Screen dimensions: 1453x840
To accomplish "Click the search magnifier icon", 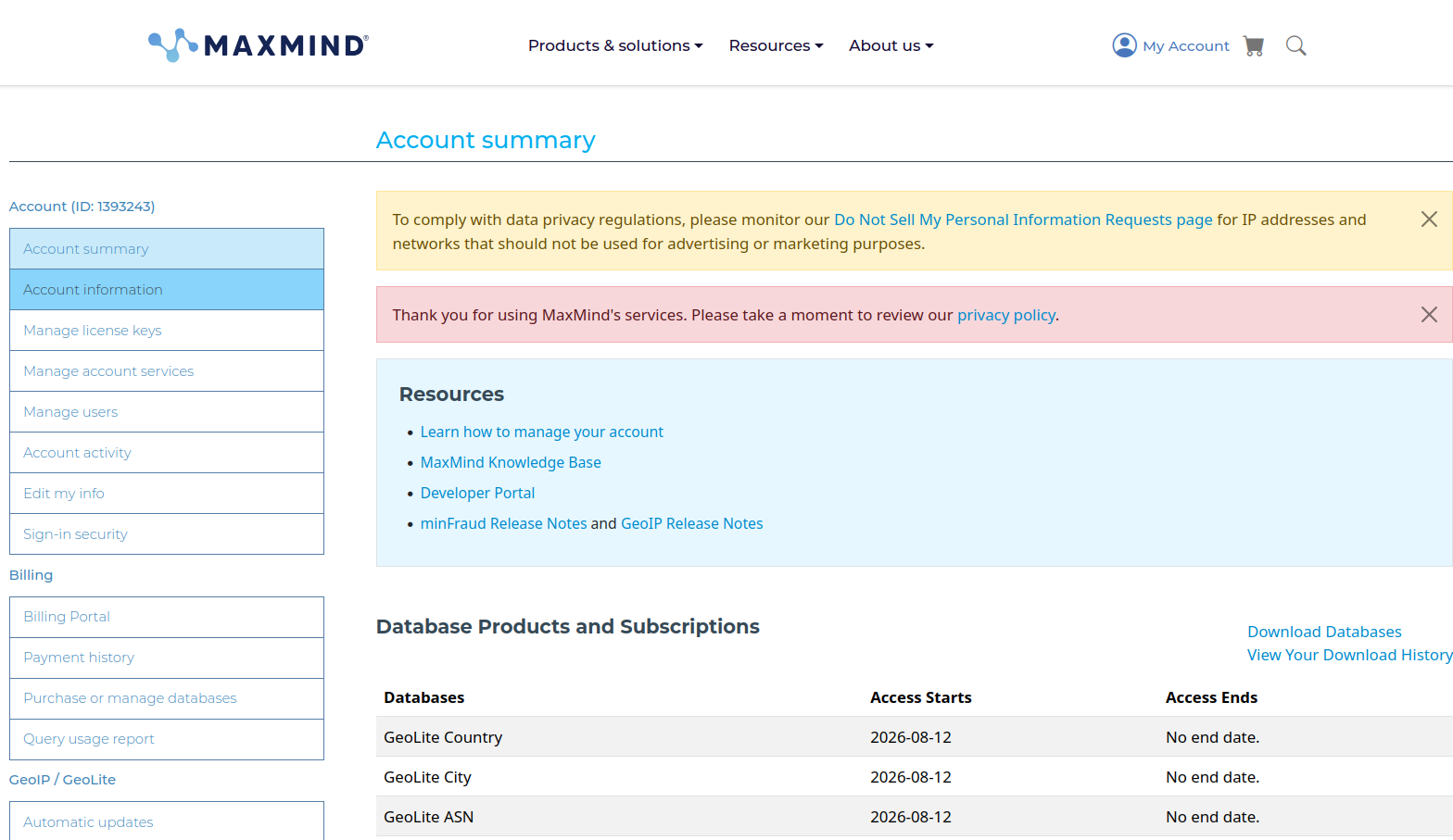I will [x=1295, y=45].
